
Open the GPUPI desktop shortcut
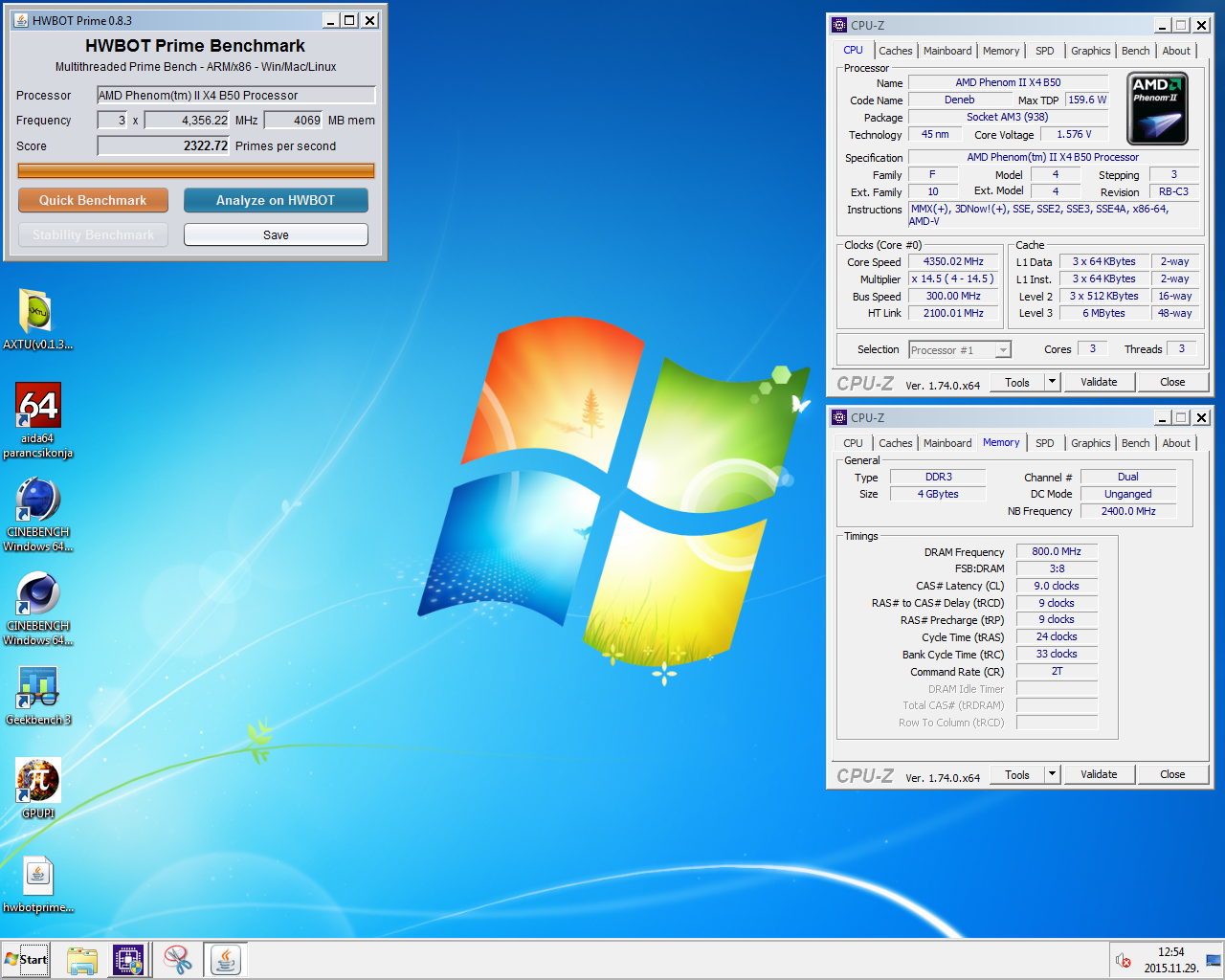pos(37,789)
